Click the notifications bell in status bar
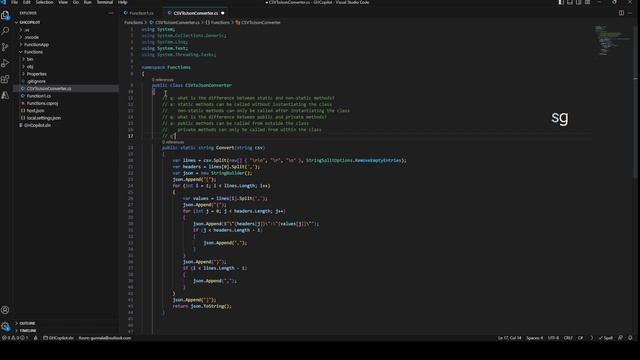Image resolution: width=640 pixels, height=360 pixels. (630, 338)
